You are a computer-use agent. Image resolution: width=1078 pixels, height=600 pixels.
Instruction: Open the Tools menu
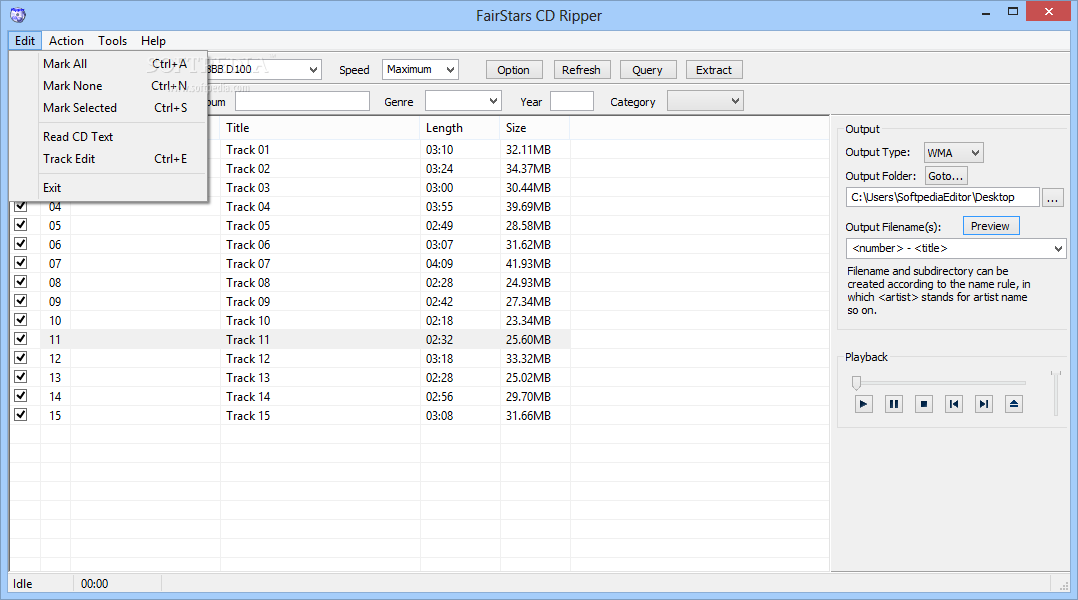pos(112,41)
